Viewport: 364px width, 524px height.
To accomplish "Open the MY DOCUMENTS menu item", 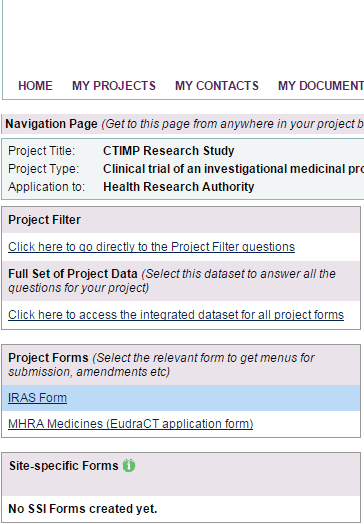I will [x=321, y=86].
